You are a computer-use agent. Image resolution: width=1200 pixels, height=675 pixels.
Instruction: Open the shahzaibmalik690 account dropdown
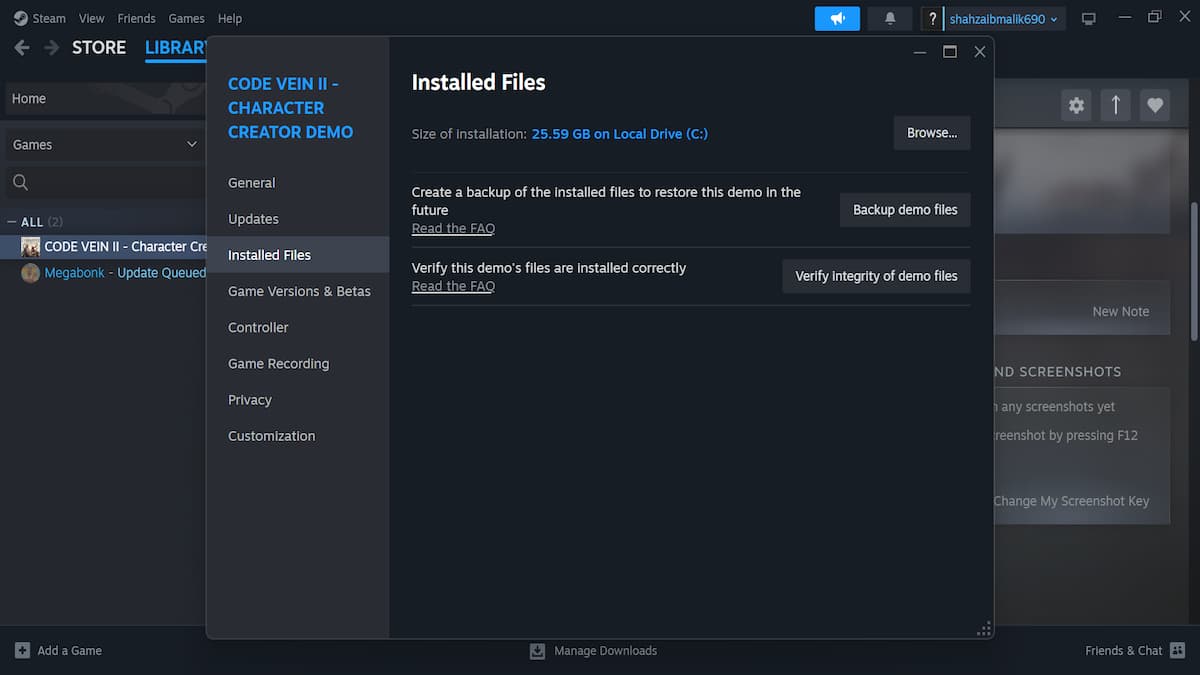click(993, 18)
